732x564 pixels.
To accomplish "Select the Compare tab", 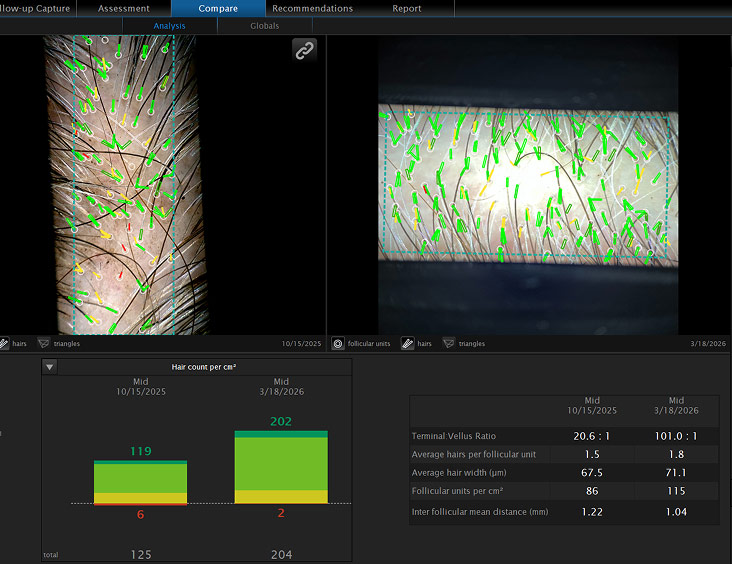I will (x=218, y=8).
